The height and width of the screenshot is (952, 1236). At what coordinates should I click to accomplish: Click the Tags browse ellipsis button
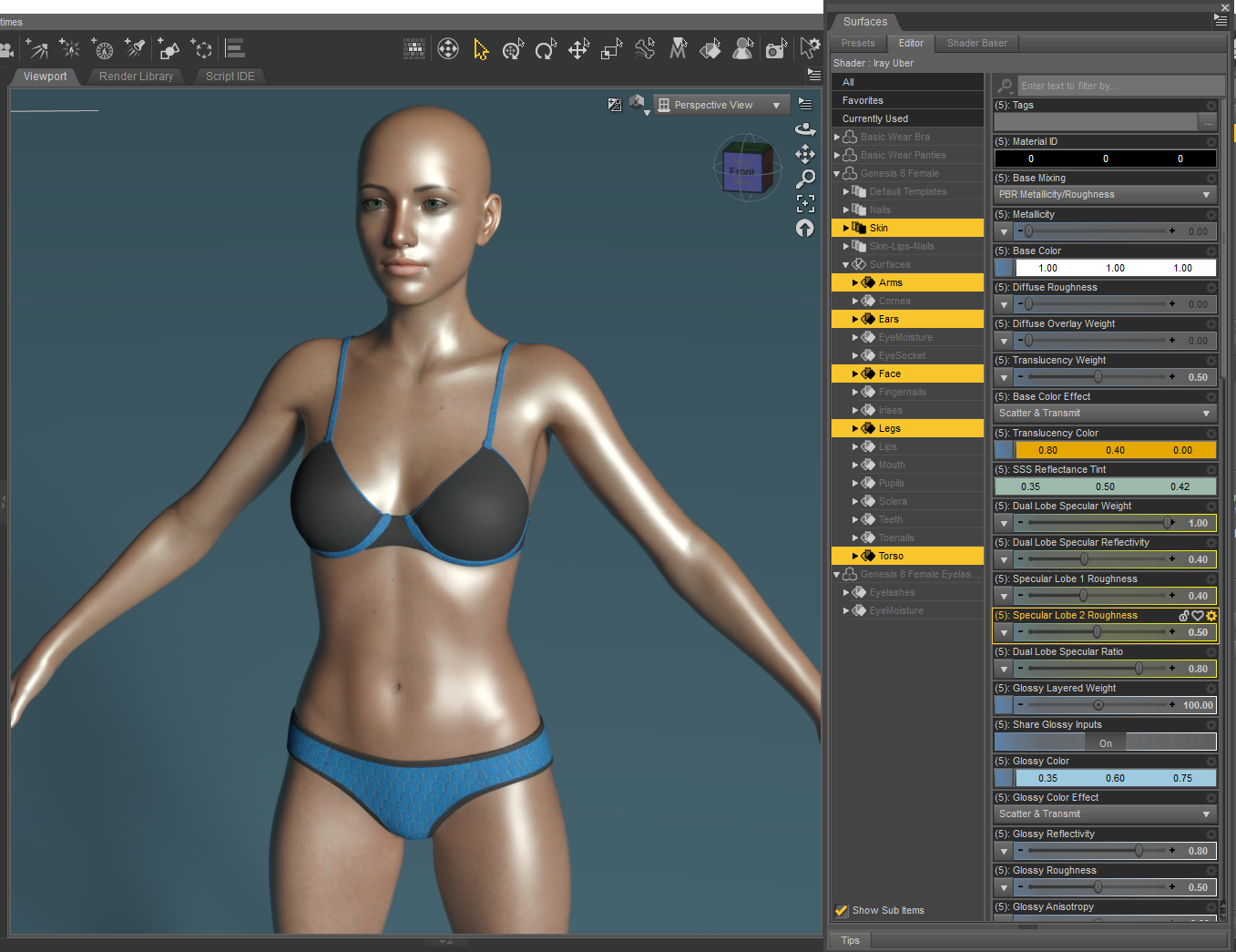(1208, 122)
